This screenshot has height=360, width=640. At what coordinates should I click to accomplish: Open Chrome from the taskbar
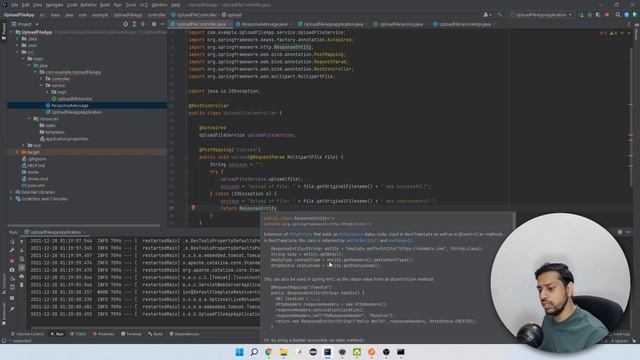[269, 352]
